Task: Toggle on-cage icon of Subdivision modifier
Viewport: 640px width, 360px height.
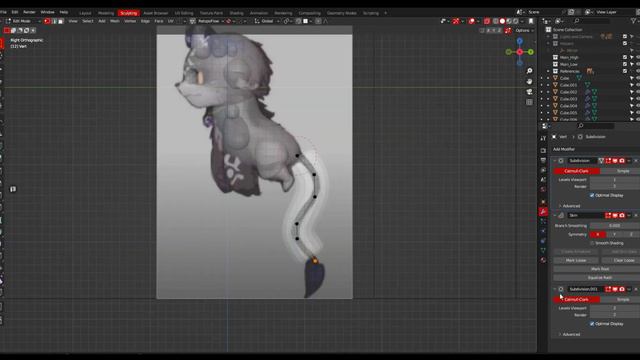Action: pyautogui.click(x=601, y=161)
